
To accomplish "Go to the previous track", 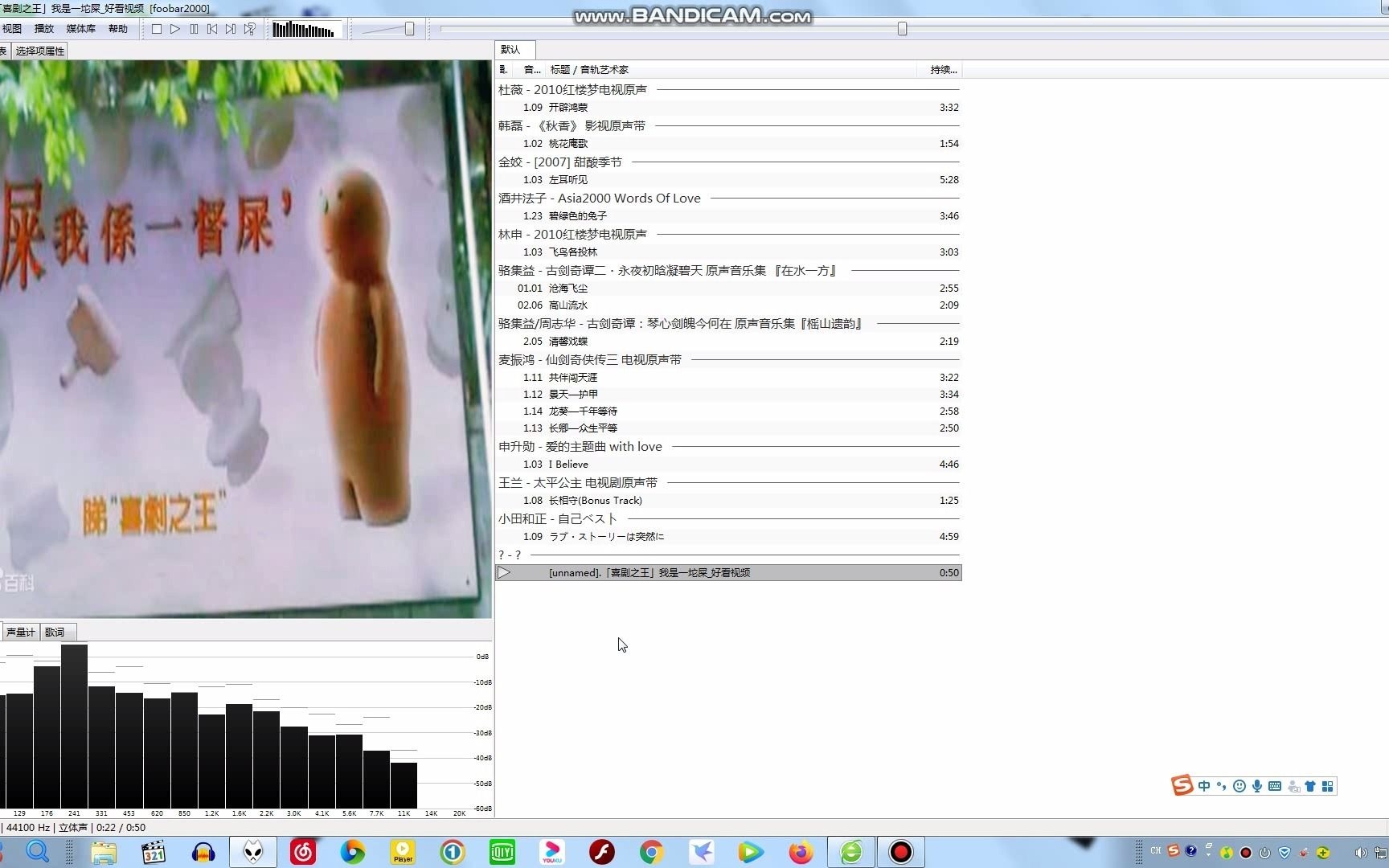I will (x=212, y=29).
